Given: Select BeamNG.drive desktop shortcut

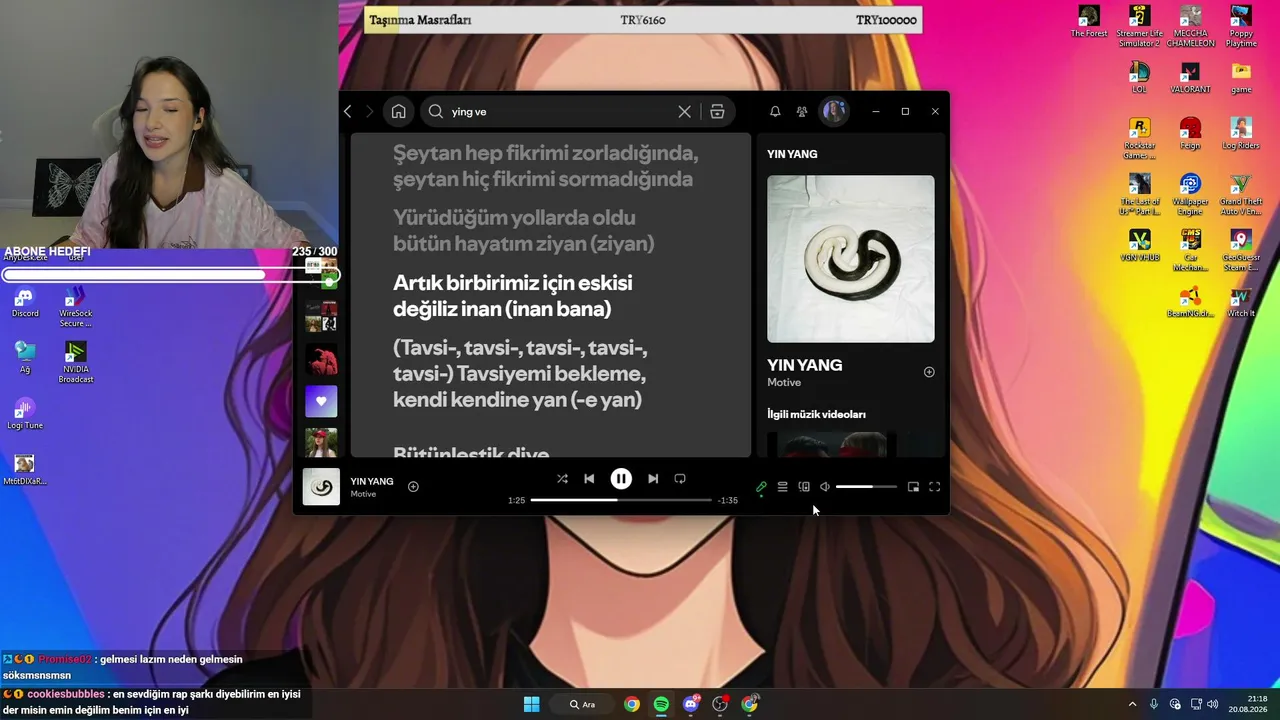Looking at the screenshot, I should 1190,303.
